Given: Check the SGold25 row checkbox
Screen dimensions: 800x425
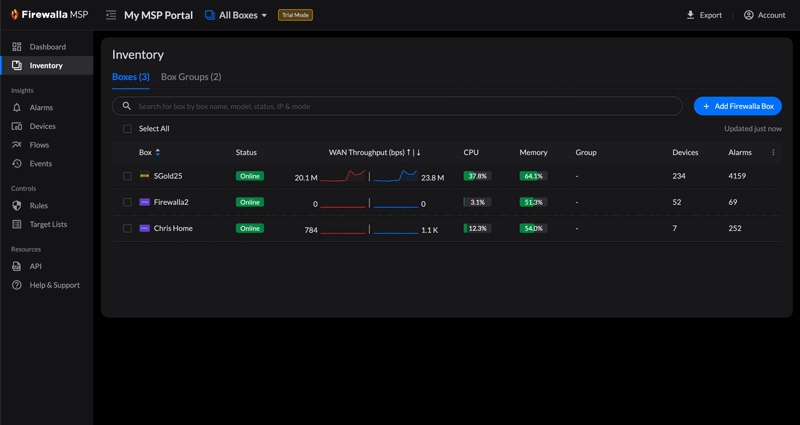Looking at the screenshot, I should pyautogui.click(x=127, y=176).
